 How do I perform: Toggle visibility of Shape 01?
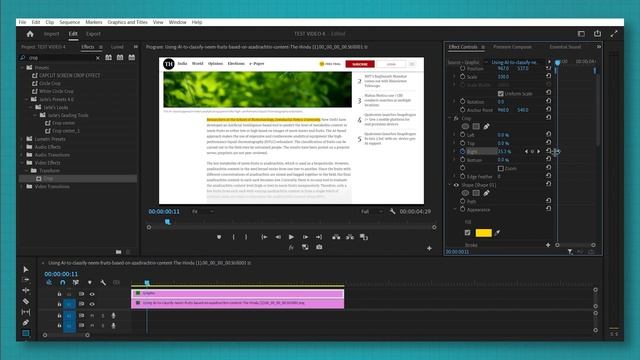click(x=456, y=185)
